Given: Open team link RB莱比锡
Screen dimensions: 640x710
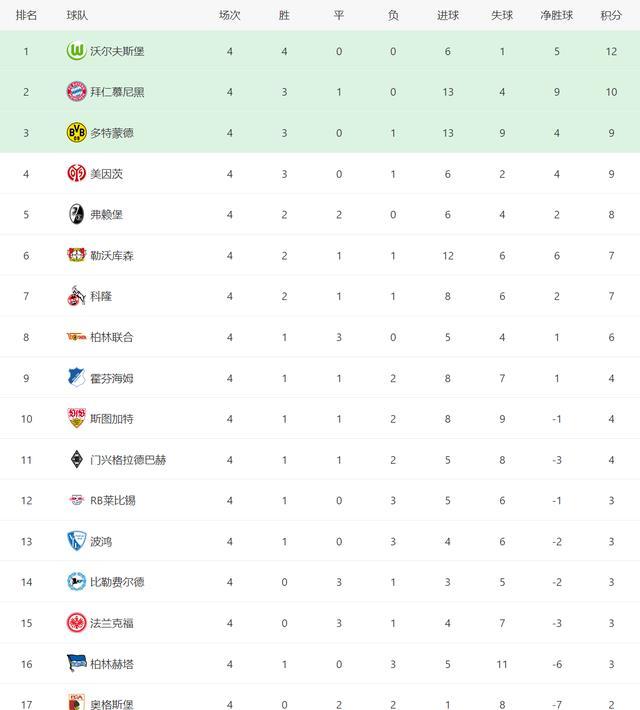Looking at the screenshot, I should 113,501.
